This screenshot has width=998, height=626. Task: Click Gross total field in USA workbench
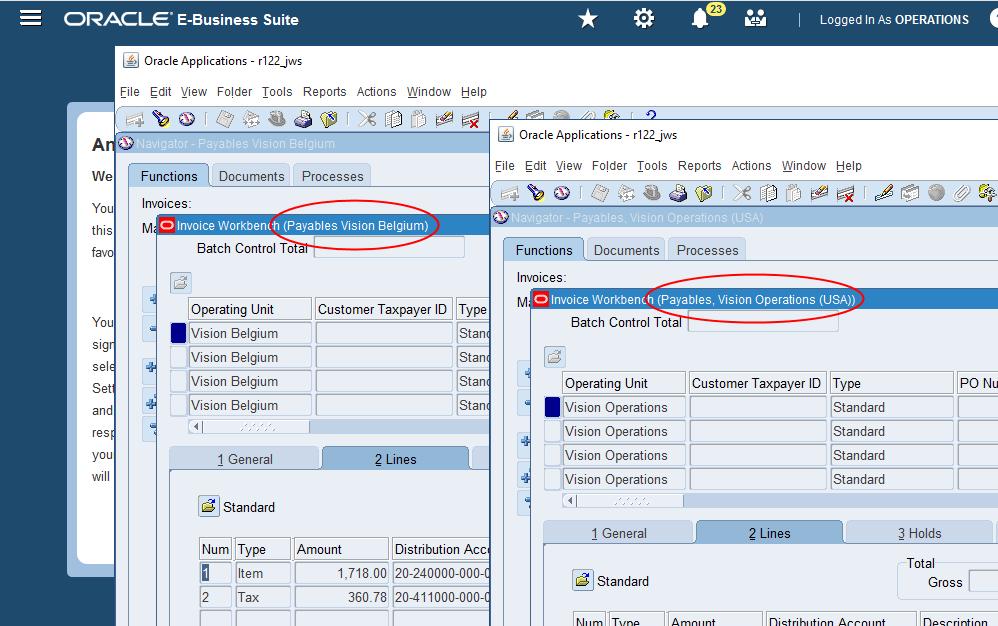983,581
